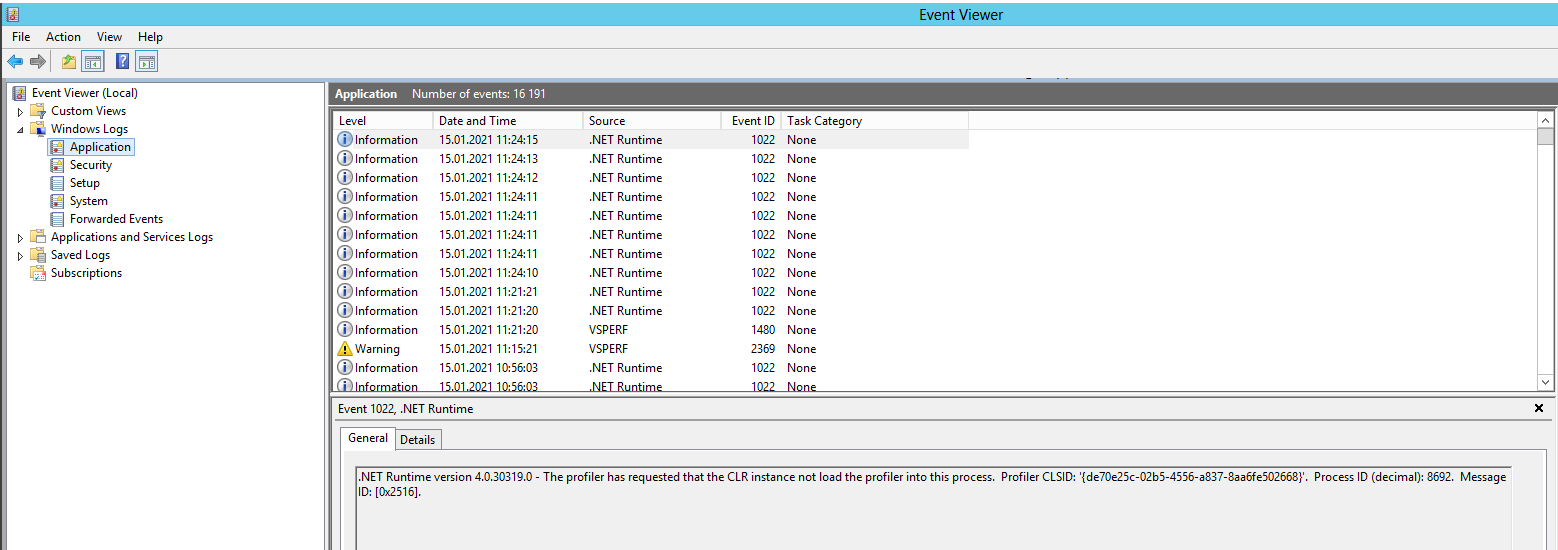Screen dimensions: 1558x550
Task: Click the event list scrollbar down arrow
Action: pyautogui.click(x=1545, y=382)
